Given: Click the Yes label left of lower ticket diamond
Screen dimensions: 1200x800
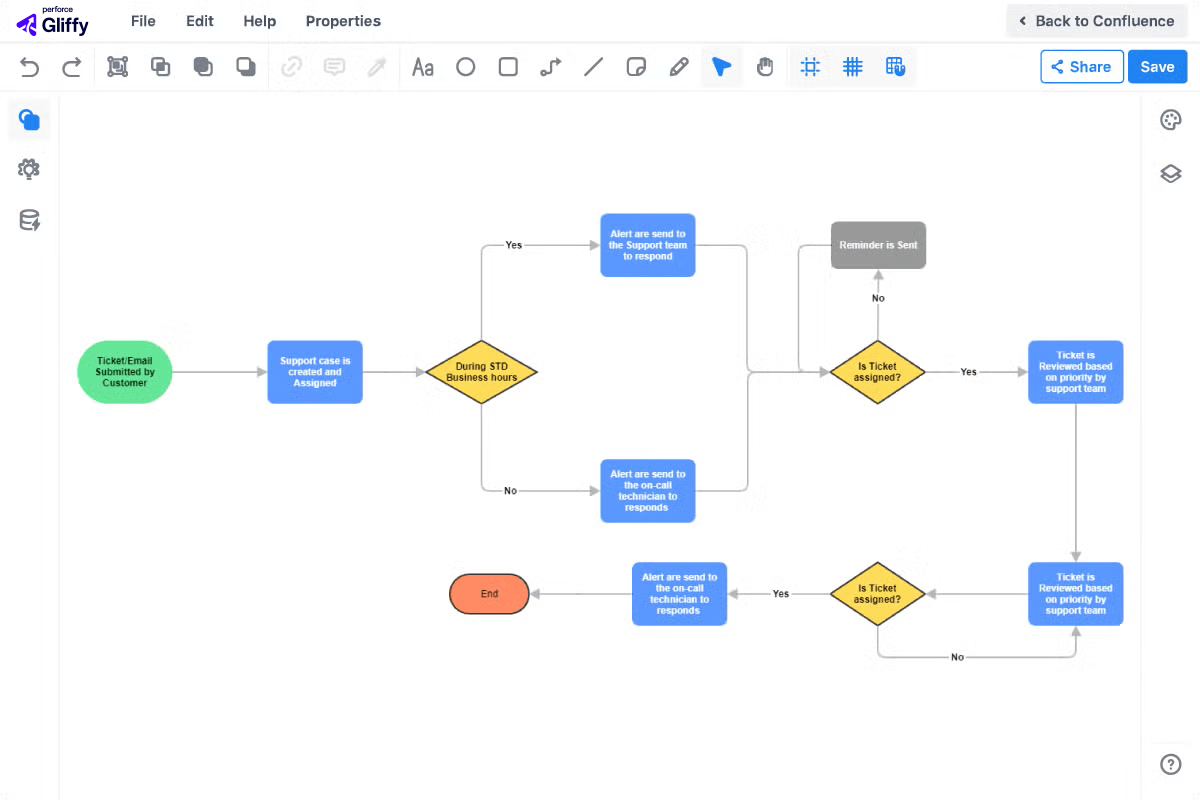Looking at the screenshot, I should point(781,594).
